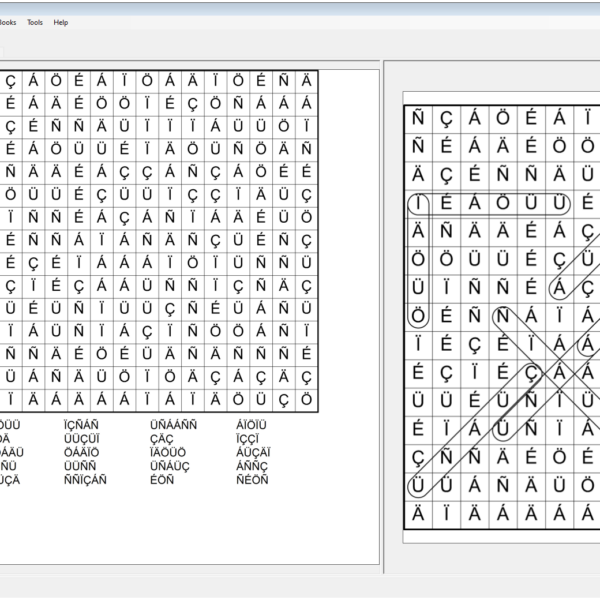Select the word ÑÉÖÑ in the list
600x600 pixels.
point(251,480)
